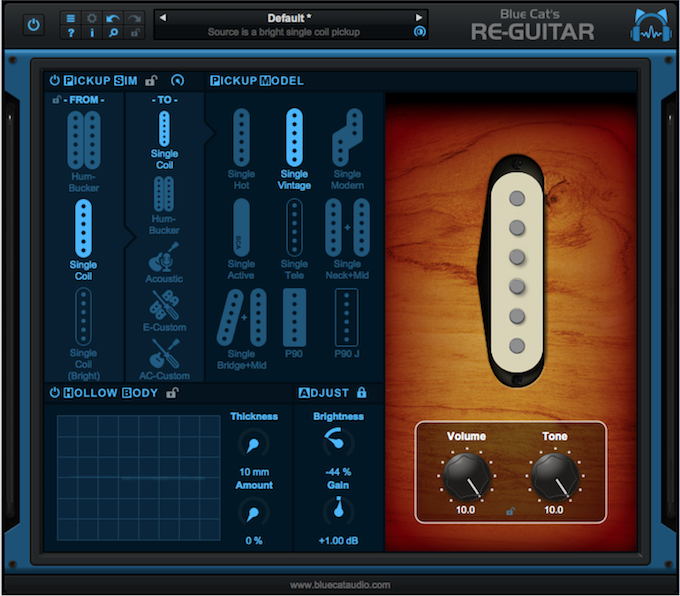Choose the Single Active pickup model
This screenshot has height=596, width=680.
pyautogui.click(x=242, y=239)
